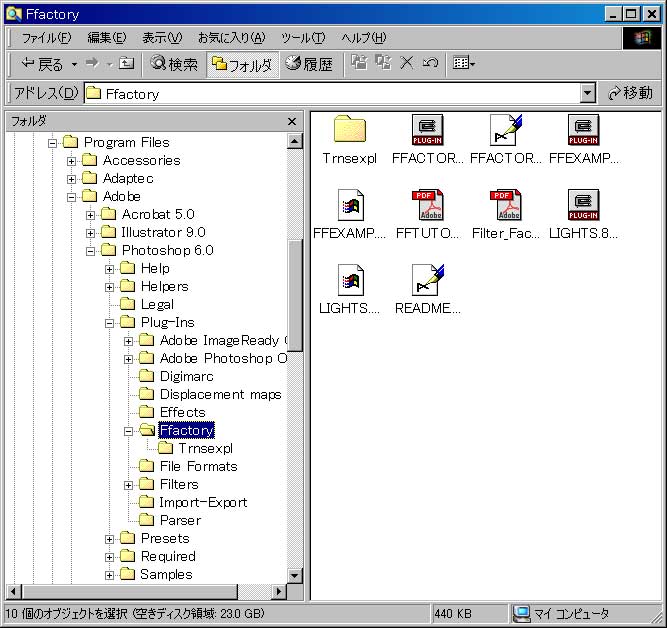Select the Import-Export folder in tree

(x=193, y=502)
